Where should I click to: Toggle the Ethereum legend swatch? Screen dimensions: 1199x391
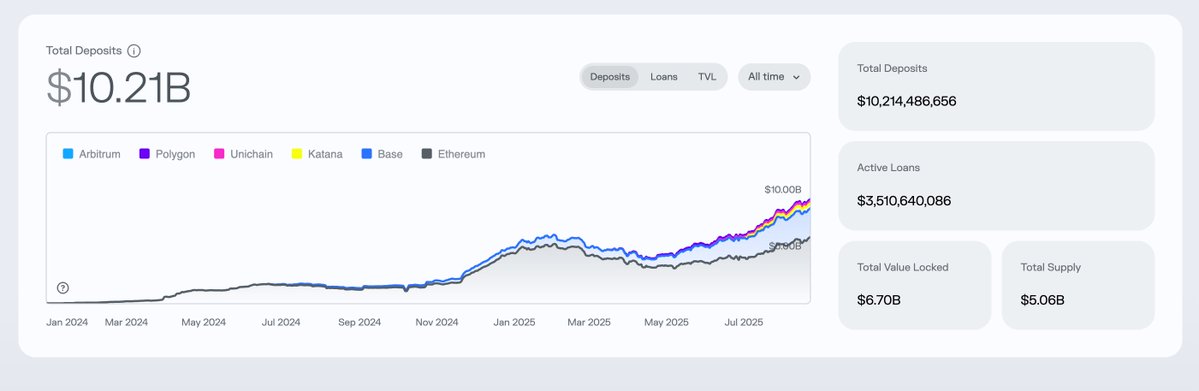427,154
